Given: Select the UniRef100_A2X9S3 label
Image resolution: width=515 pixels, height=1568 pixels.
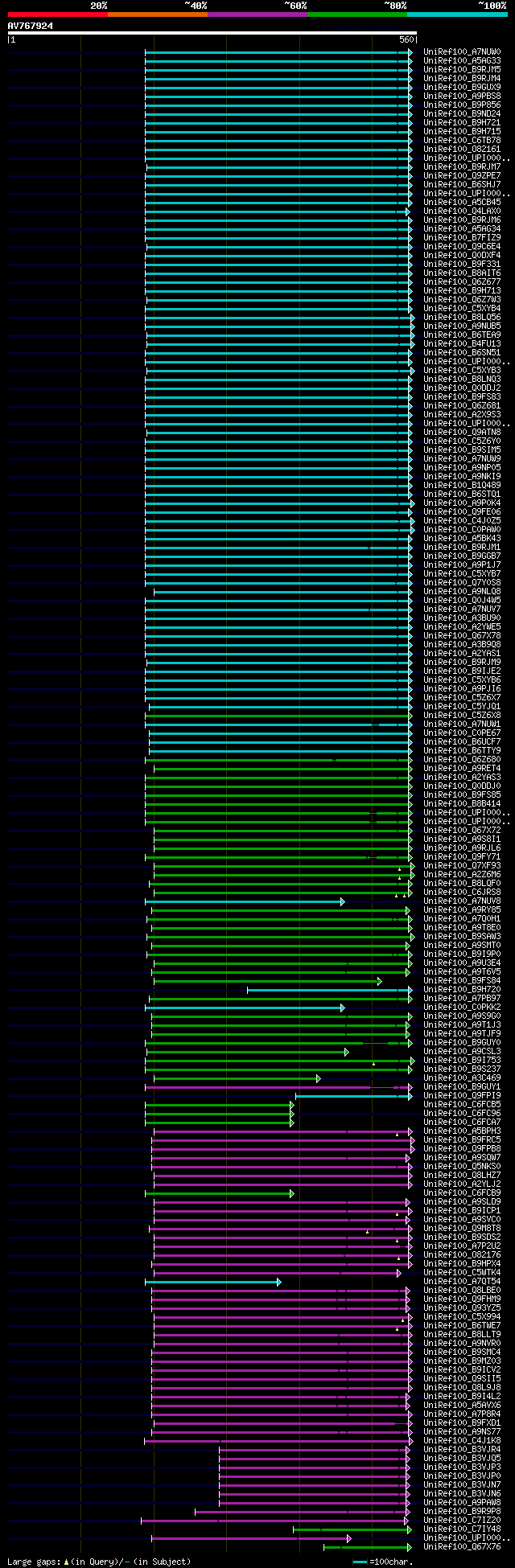Looking at the screenshot, I should pyautogui.click(x=462, y=414).
